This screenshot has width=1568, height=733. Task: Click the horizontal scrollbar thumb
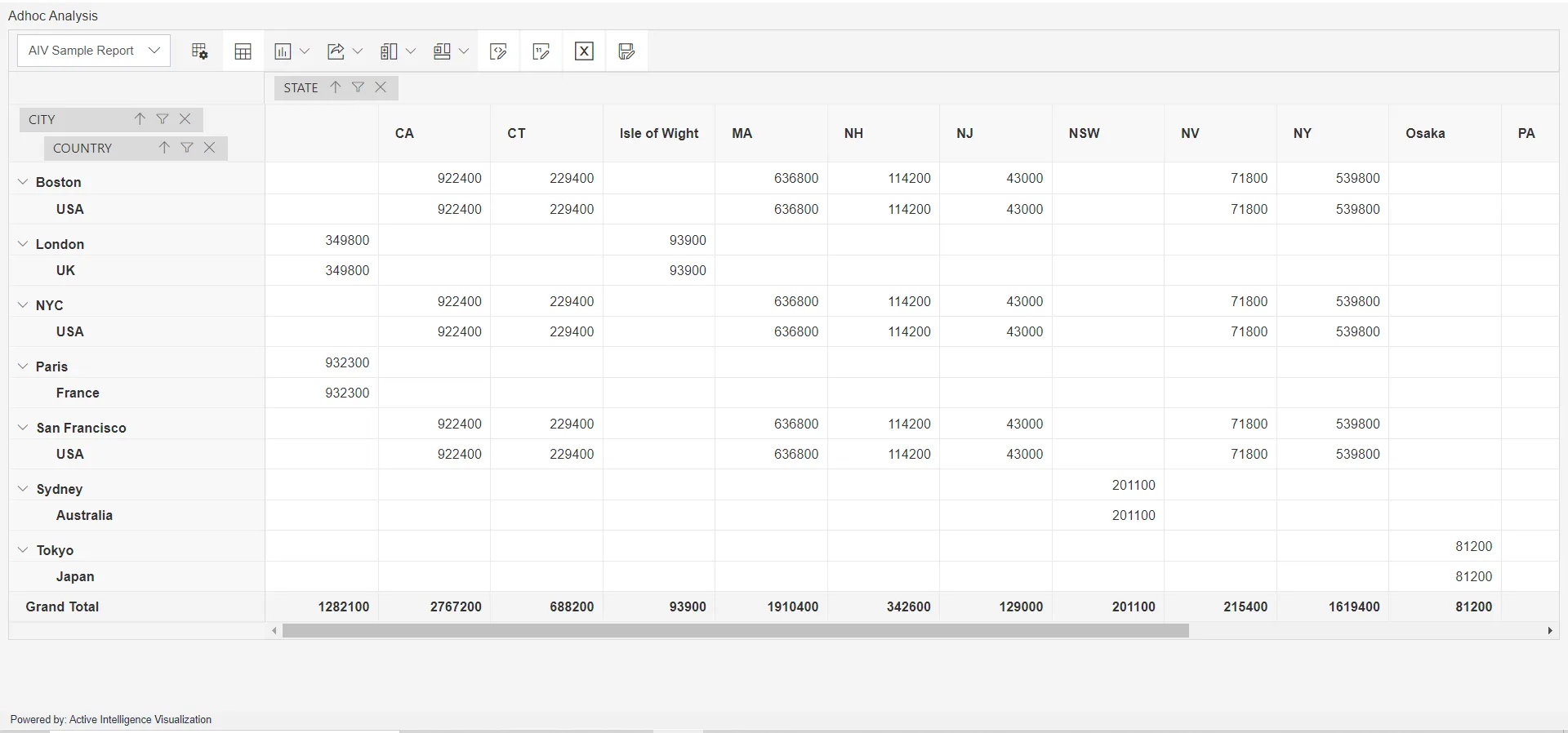click(x=736, y=631)
